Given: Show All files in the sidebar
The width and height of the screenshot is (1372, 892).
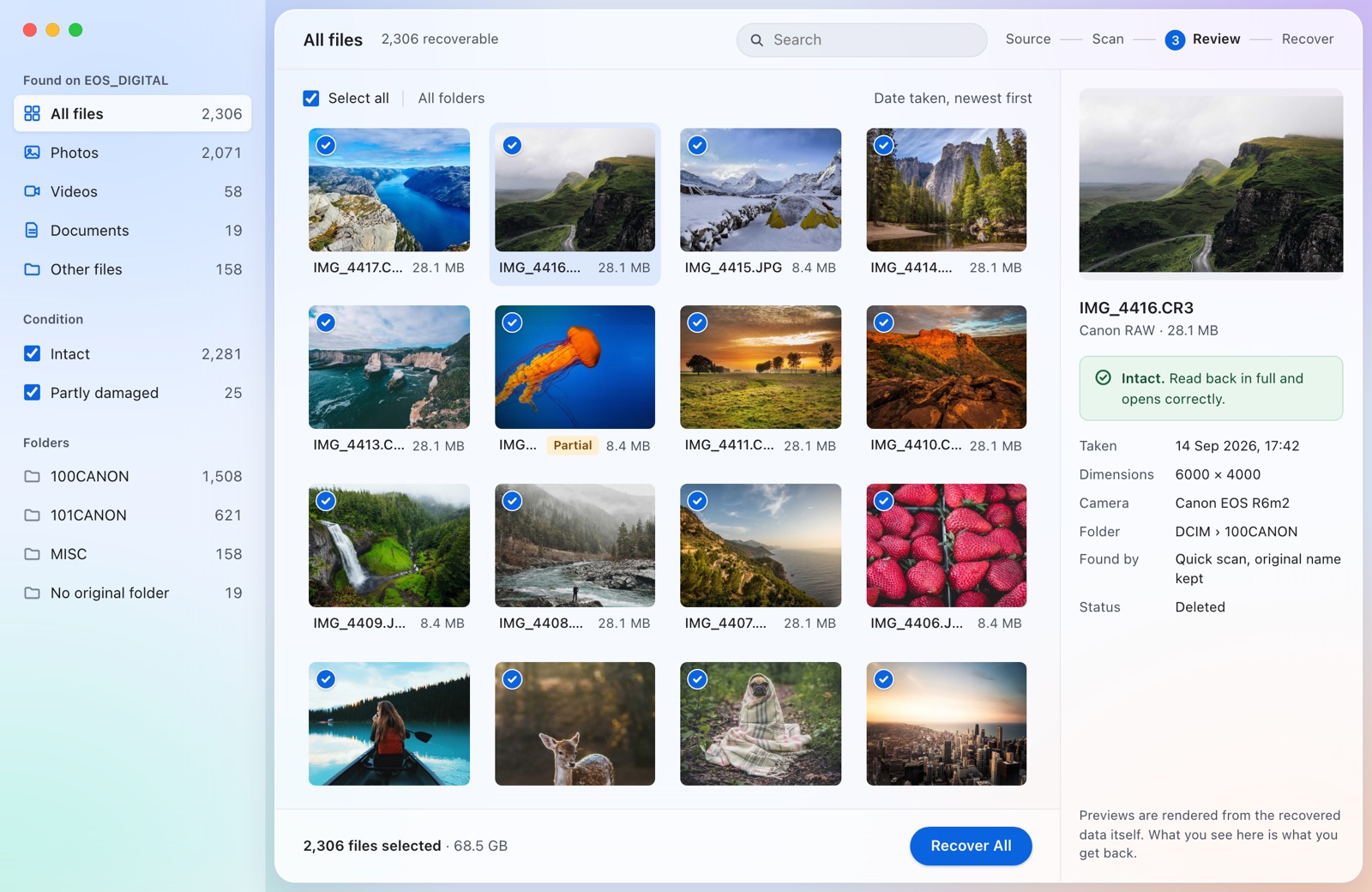Looking at the screenshot, I should [133, 113].
